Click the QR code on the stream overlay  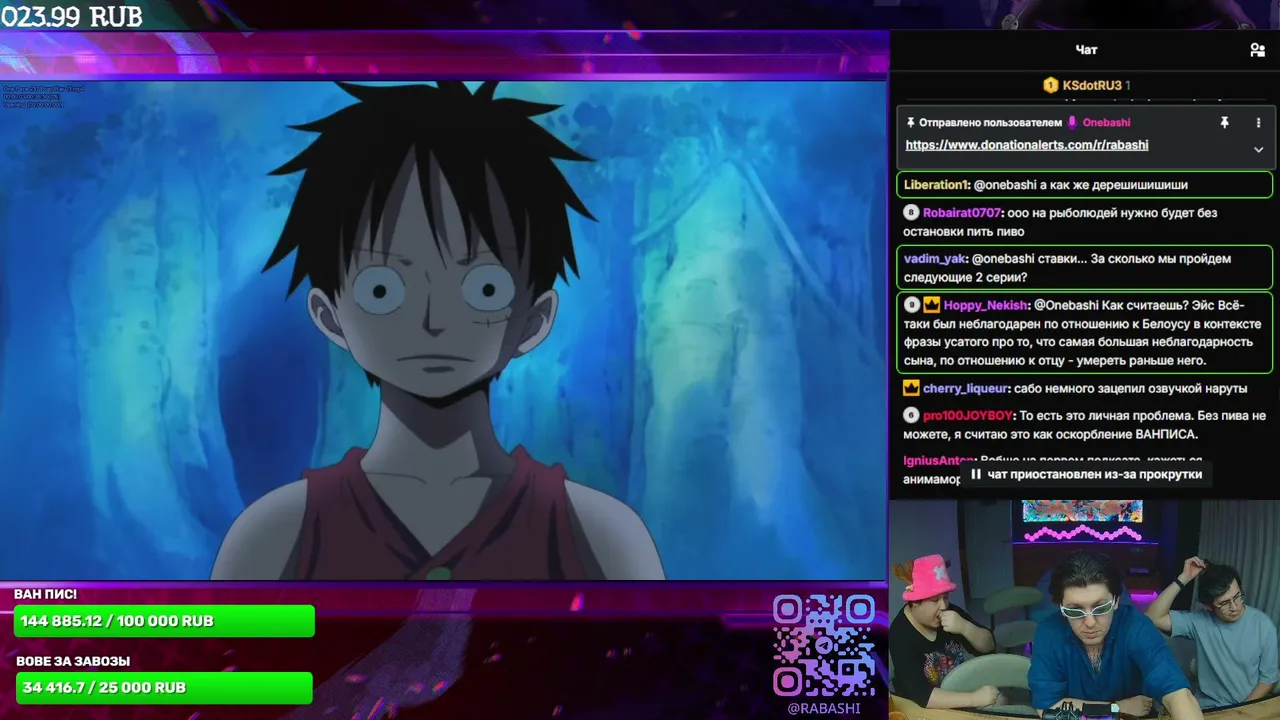coord(824,645)
